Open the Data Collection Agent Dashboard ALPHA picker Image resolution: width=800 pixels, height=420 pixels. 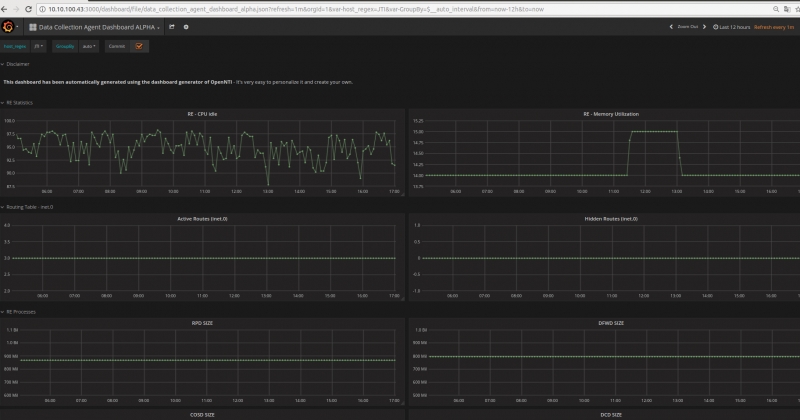94,27
